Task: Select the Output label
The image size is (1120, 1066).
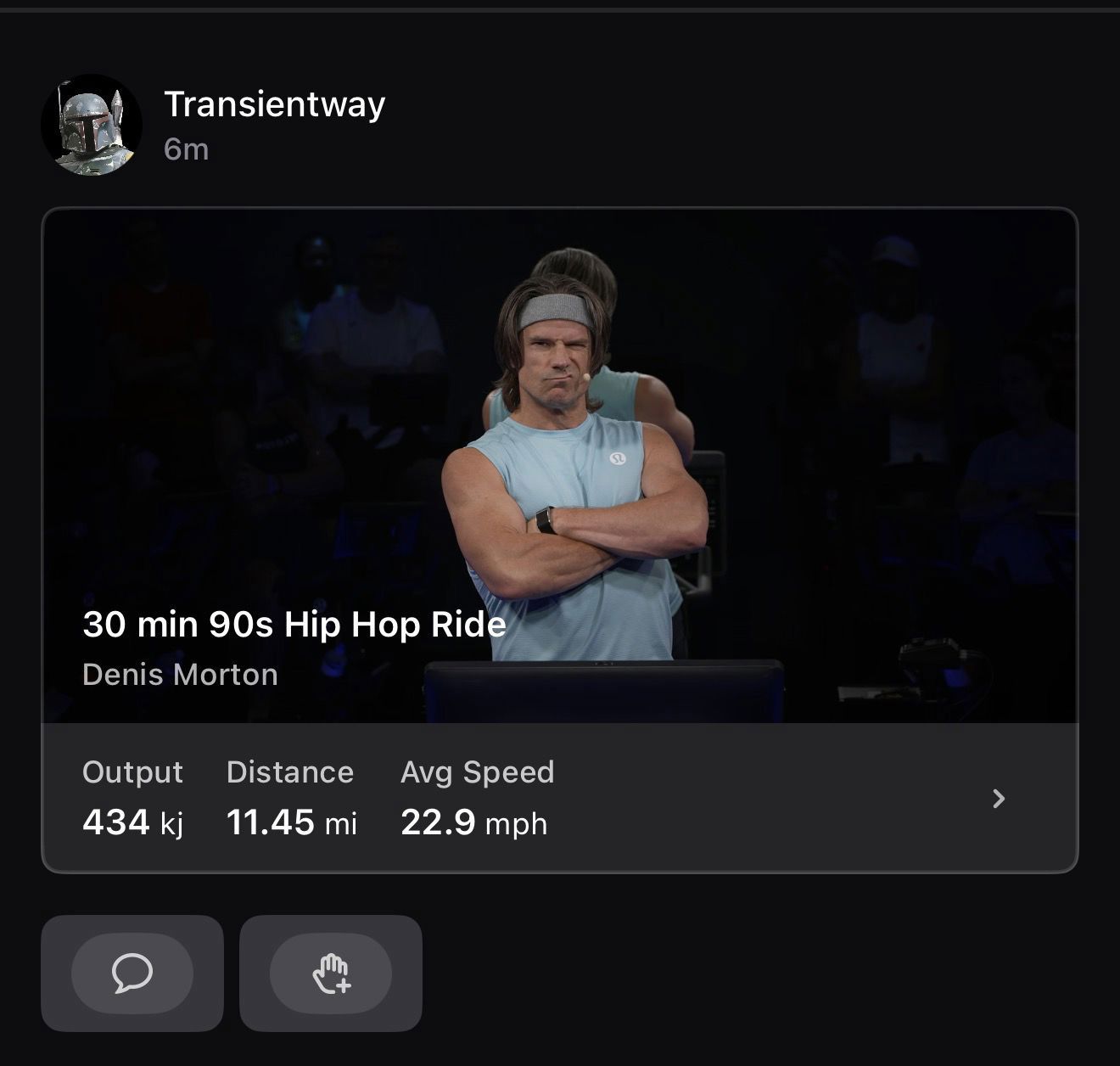Action: pos(132,772)
